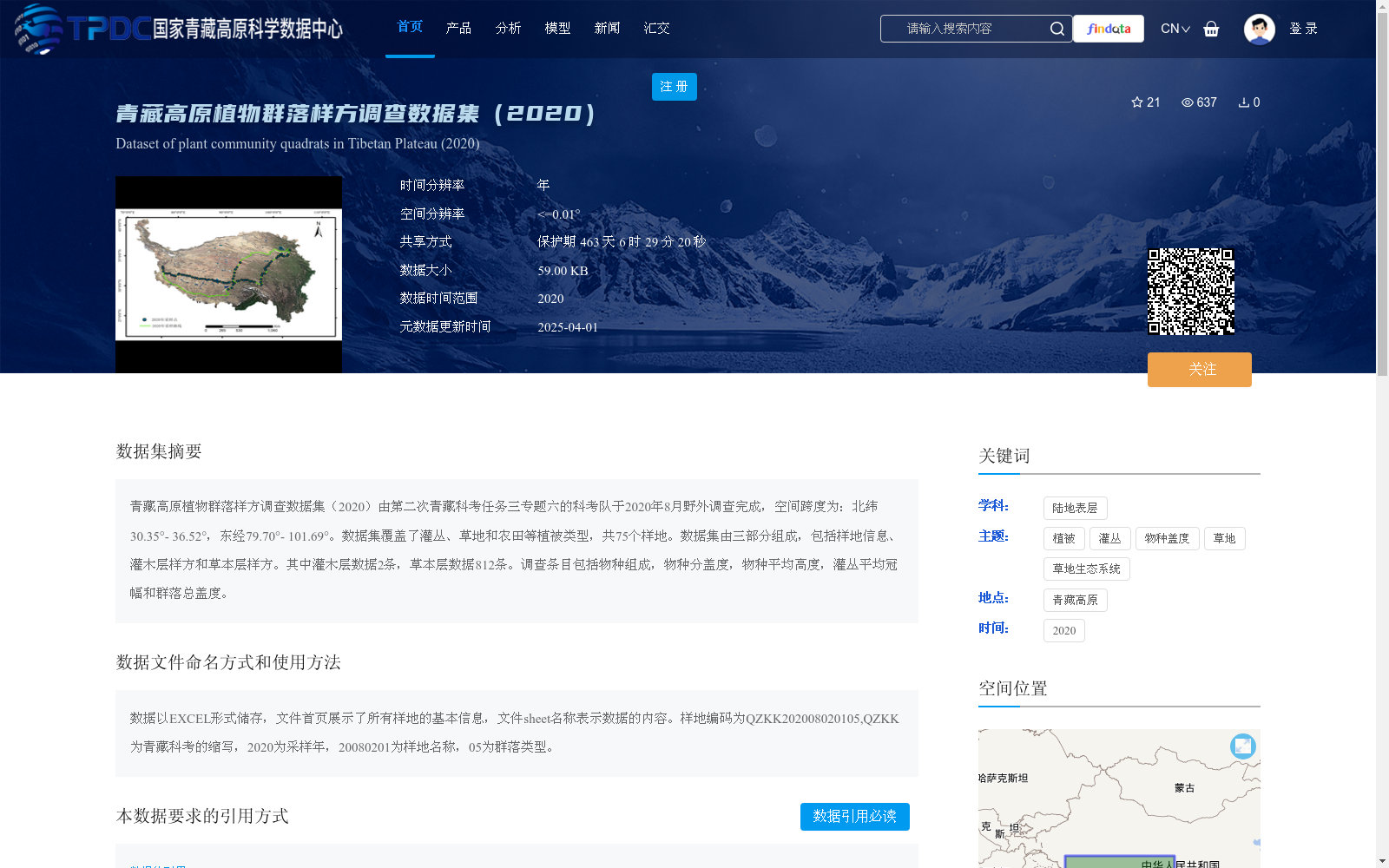The image size is (1389, 868).
Task: Click the vertical page scrollbar
Action: 1382,194
